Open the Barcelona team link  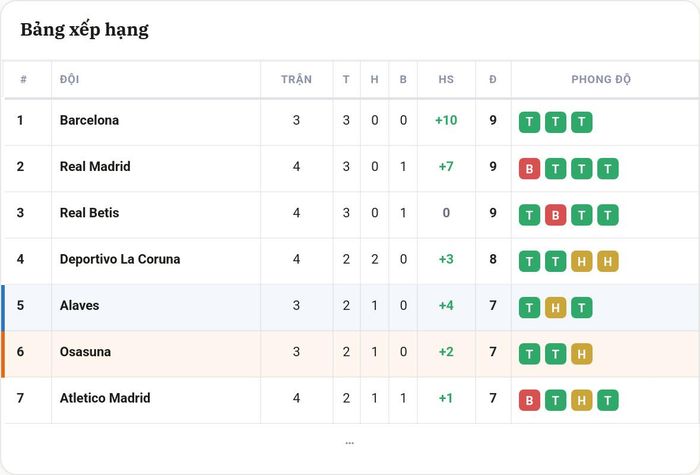pyautogui.click(x=89, y=120)
